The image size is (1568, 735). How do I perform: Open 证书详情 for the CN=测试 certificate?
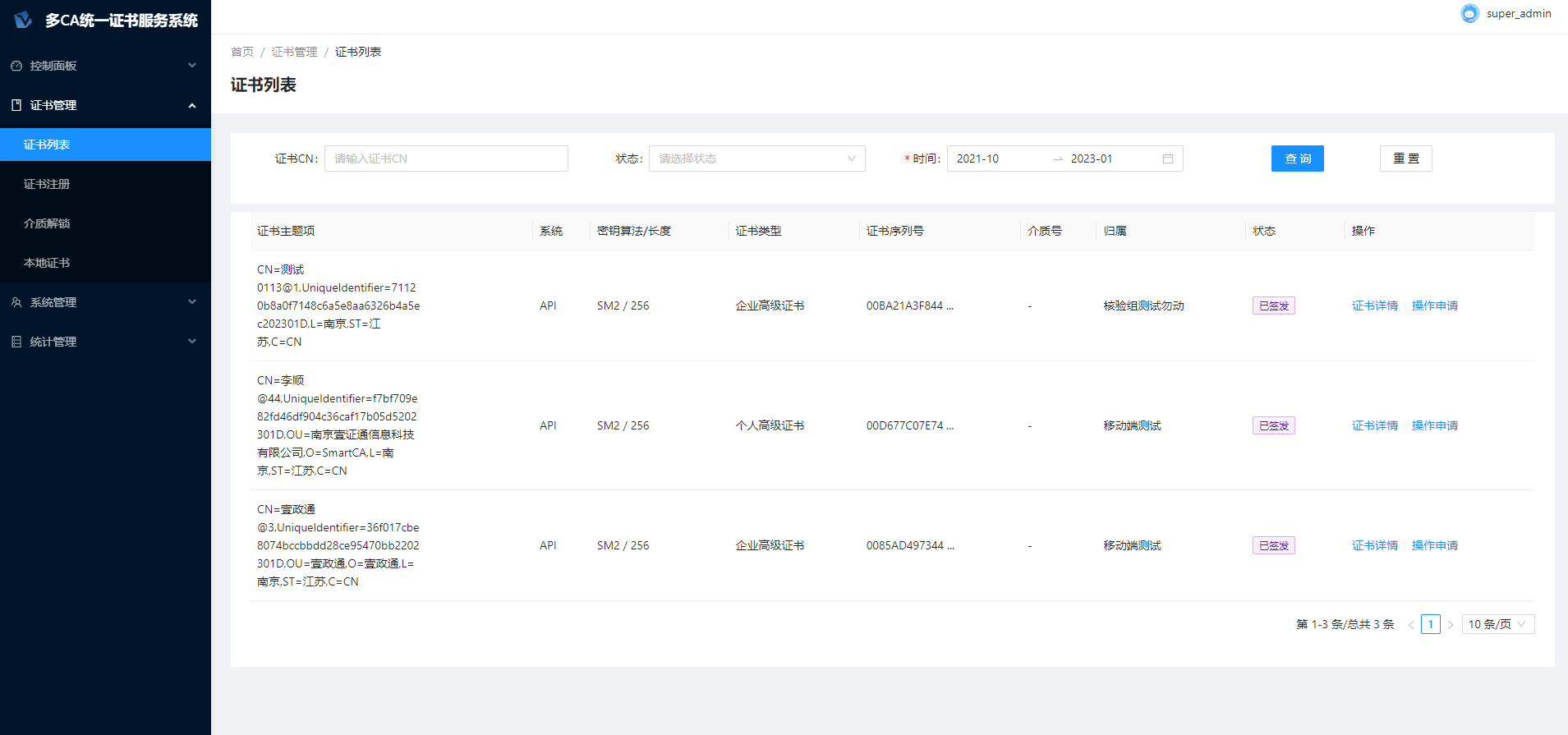(1375, 305)
